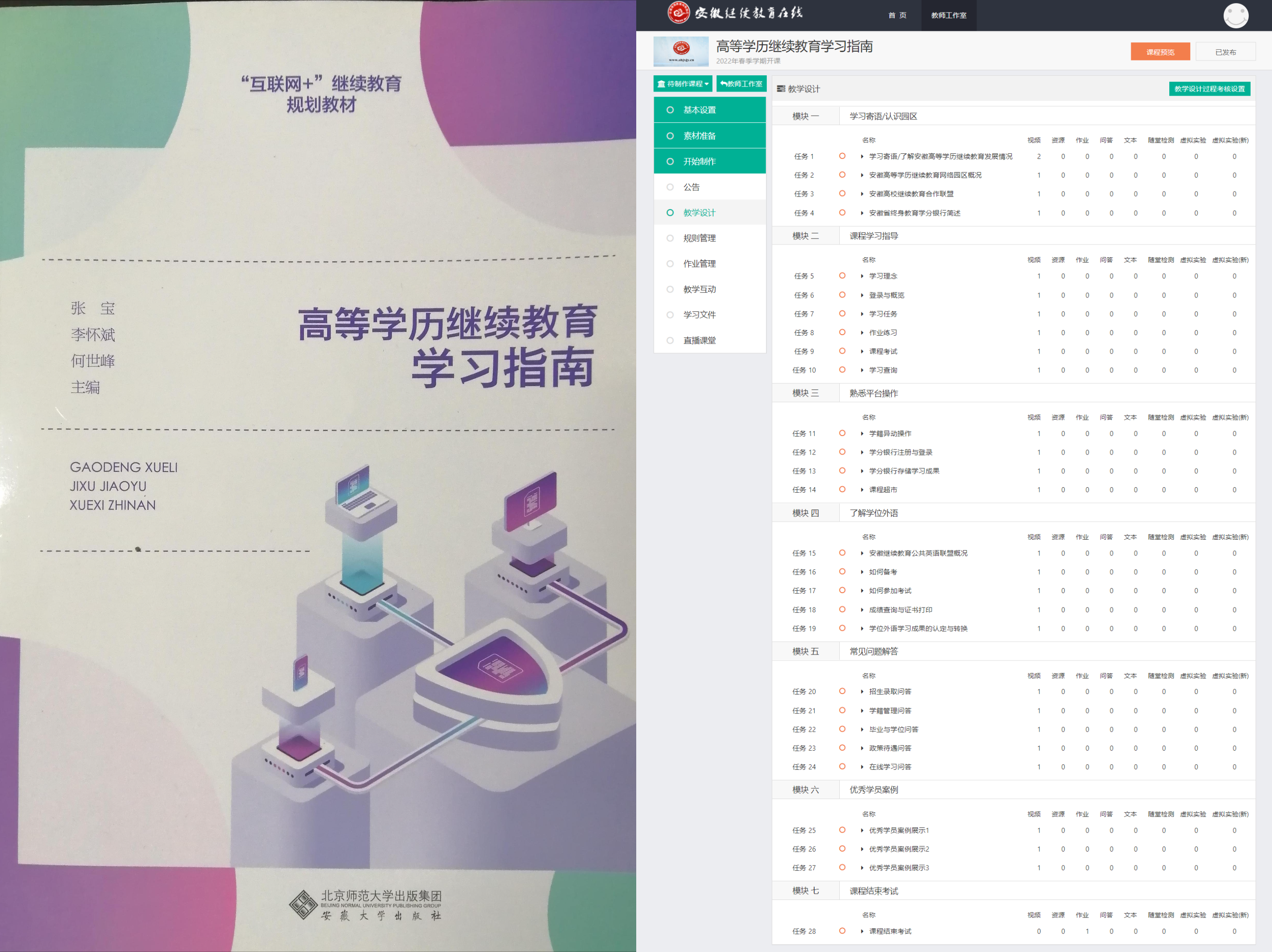This screenshot has width=1272, height=952.
Task: Click the orange circle icon for 任务 15
Action: (x=842, y=553)
